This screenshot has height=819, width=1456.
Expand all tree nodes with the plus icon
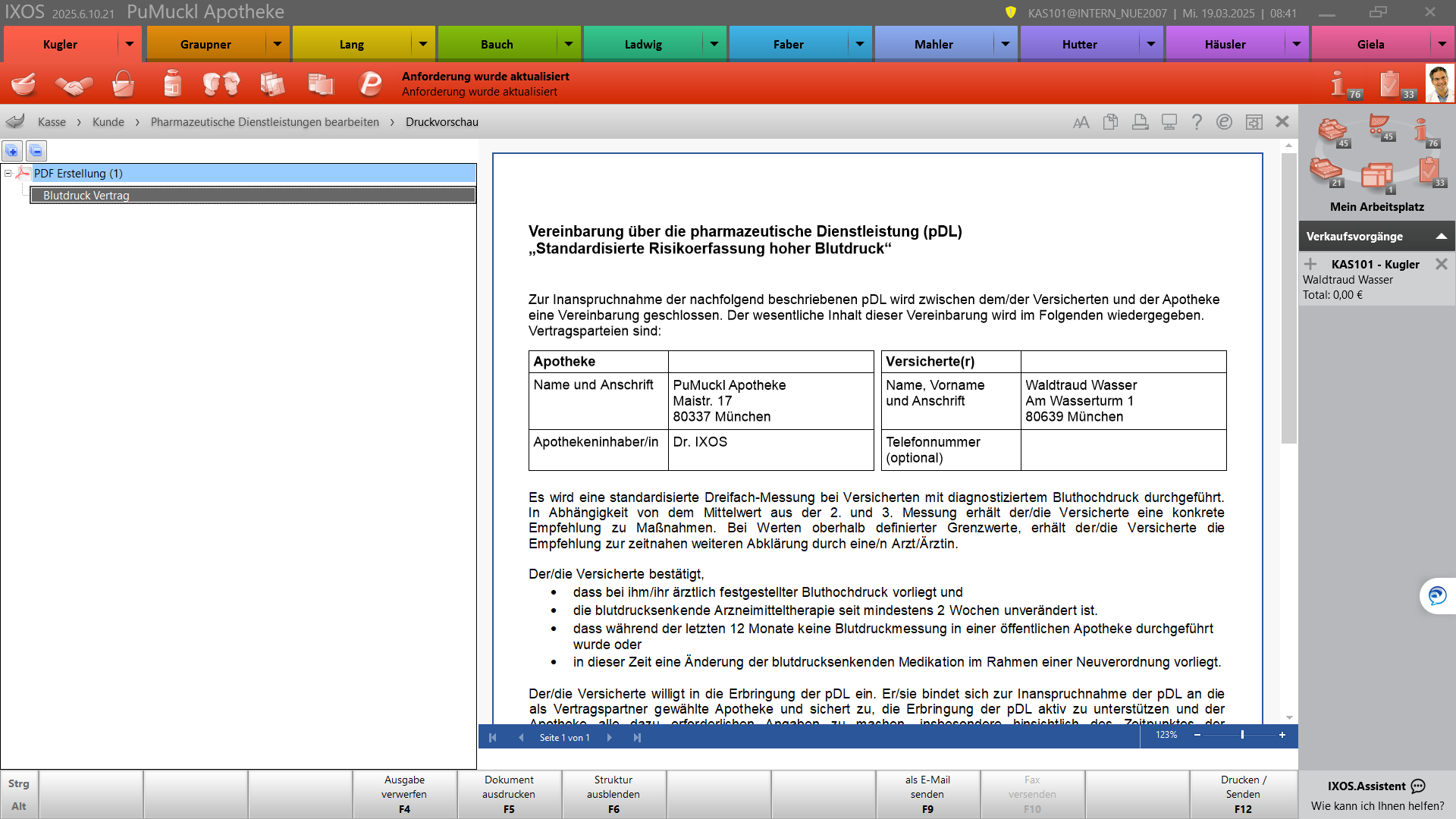pos(12,151)
